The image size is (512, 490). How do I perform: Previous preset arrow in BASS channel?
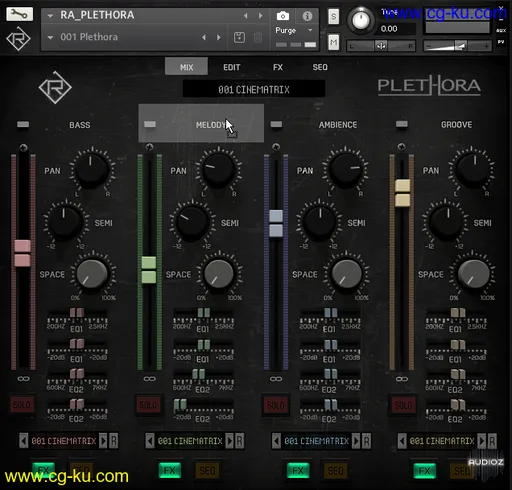click(x=23, y=441)
